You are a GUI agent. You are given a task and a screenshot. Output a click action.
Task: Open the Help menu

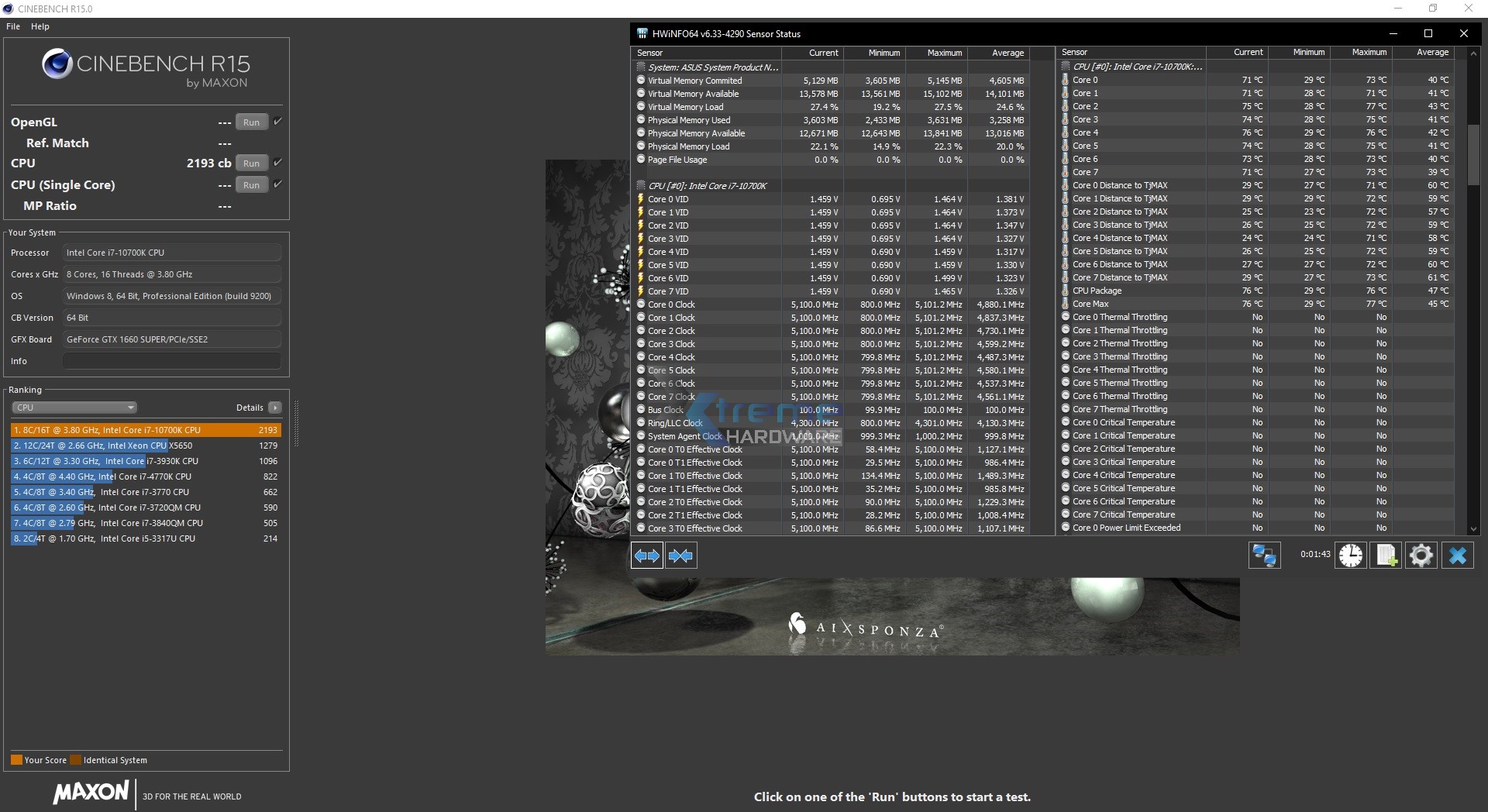[x=40, y=26]
